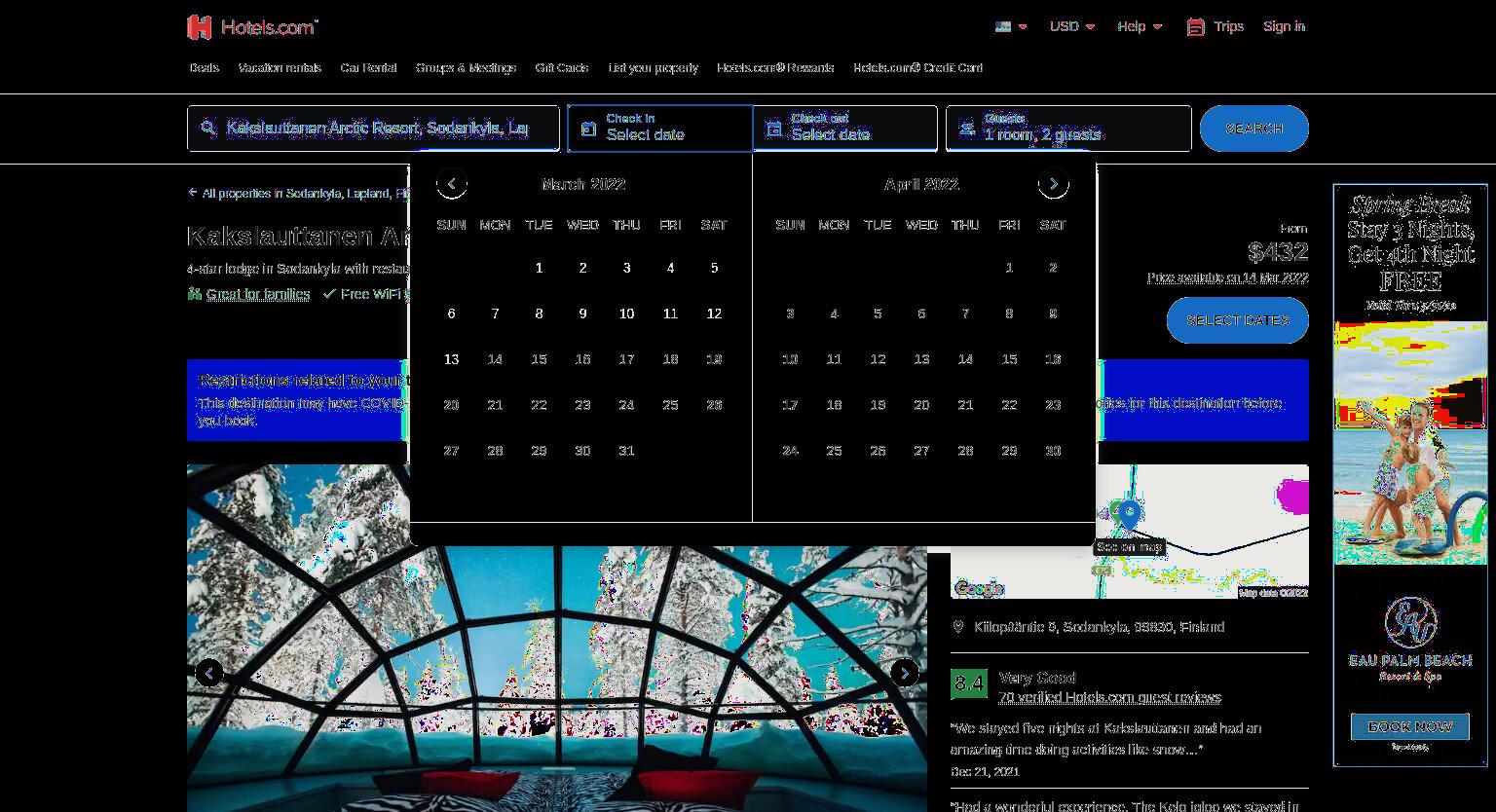Open Groups & Meetings
The height and width of the screenshot is (812, 1496).
point(466,68)
